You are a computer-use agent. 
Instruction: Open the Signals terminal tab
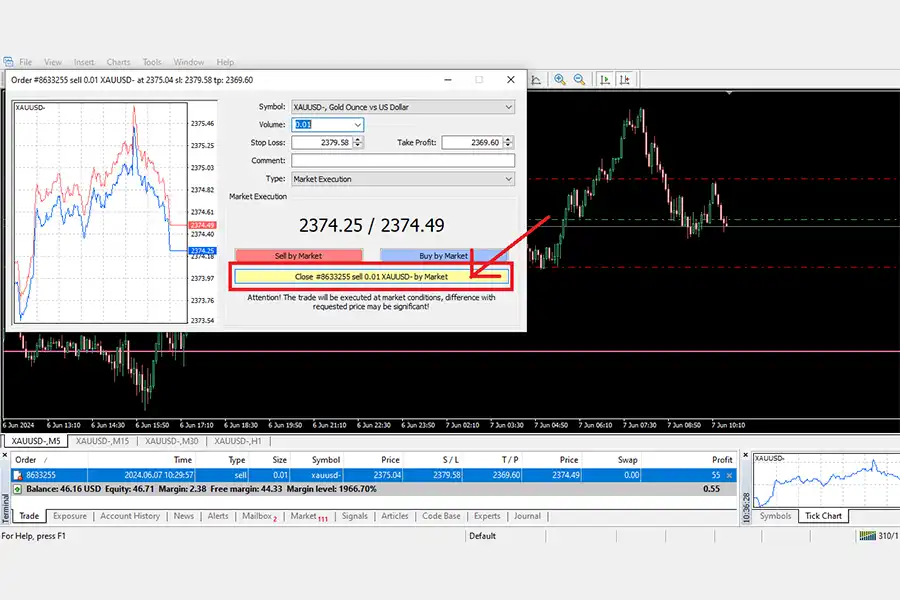pyautogui.click(x=355, y=516)
